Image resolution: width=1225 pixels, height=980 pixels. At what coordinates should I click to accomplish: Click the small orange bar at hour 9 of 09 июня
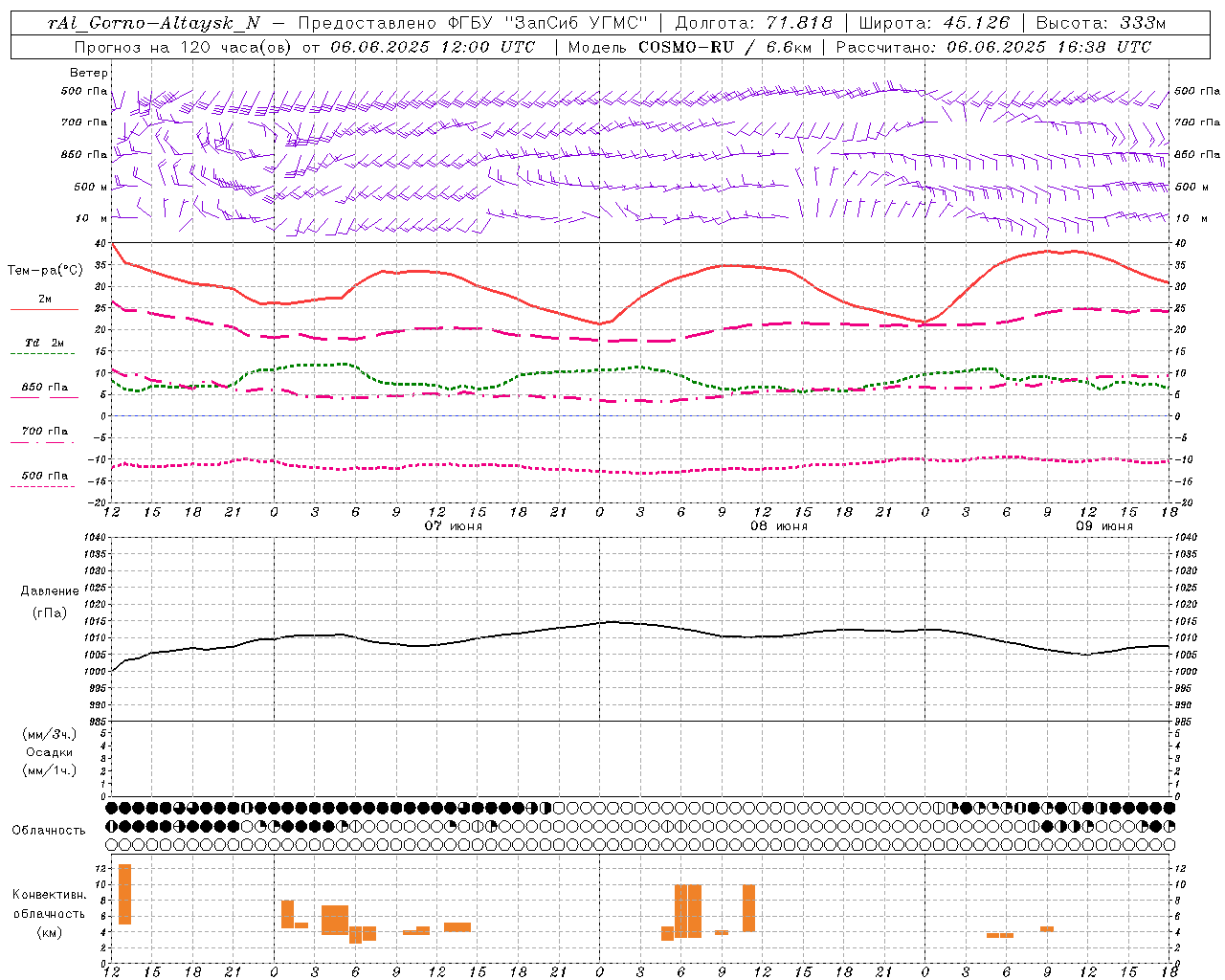click(1047, 929)
